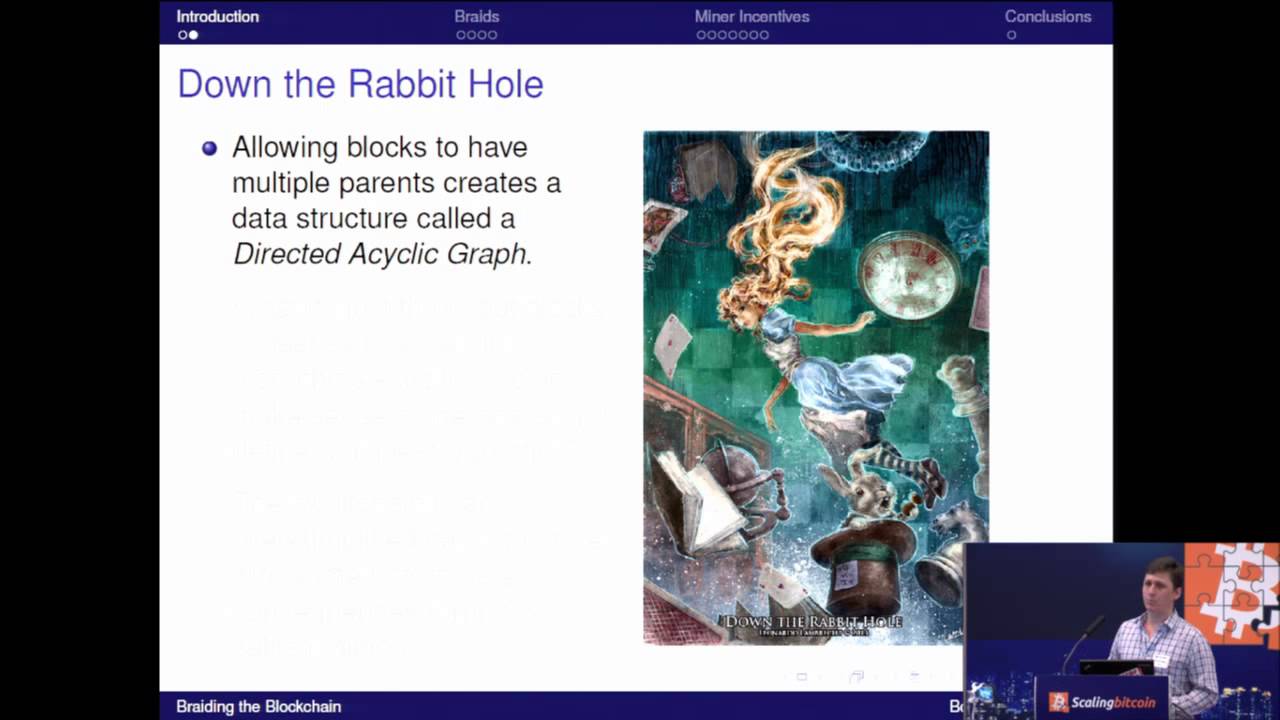Go to the Miner Incentives section
The width and height of the screenshot is (1280, 720).
coord(752,16)
